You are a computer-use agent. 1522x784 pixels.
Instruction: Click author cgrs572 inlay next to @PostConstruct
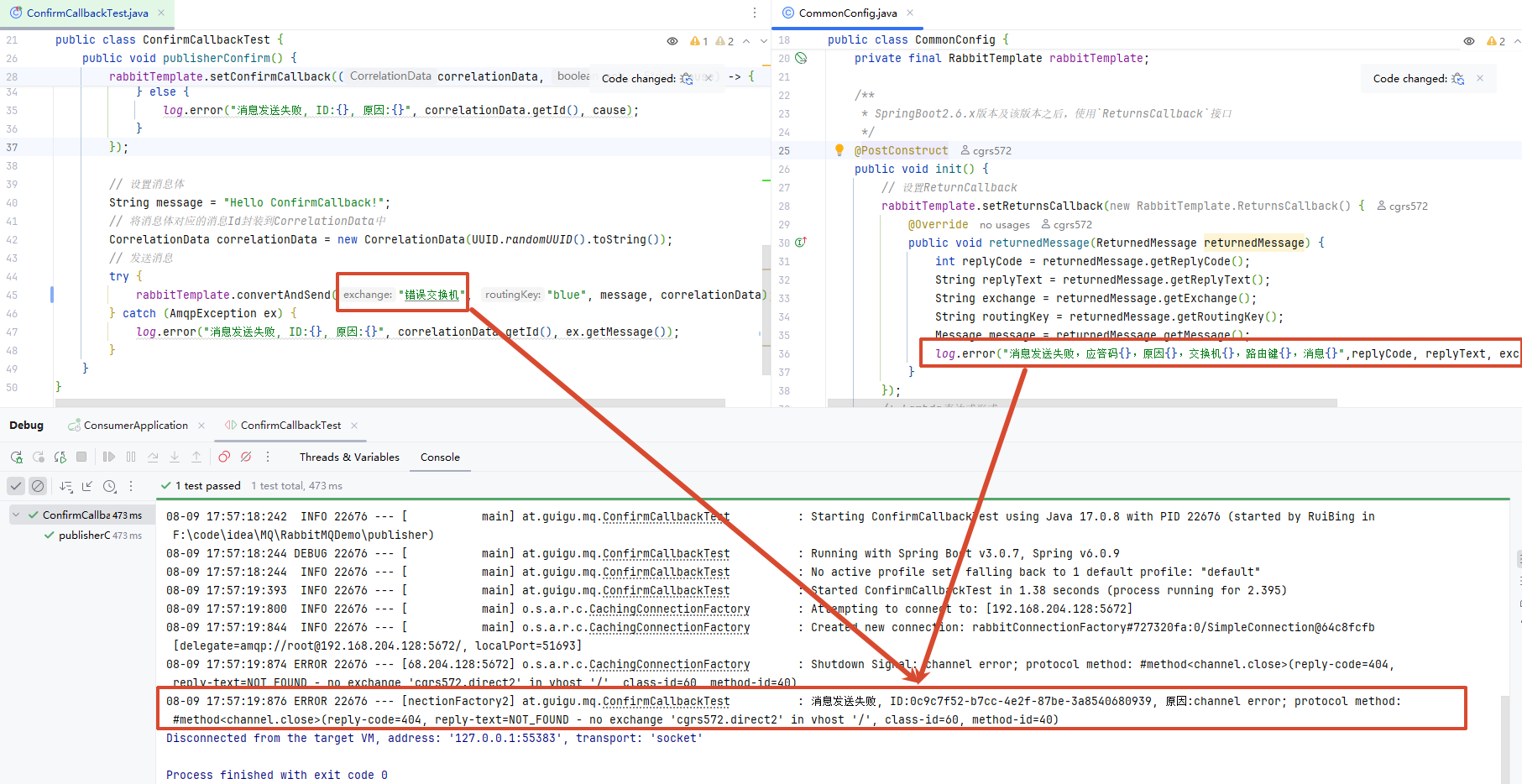pyautogui.click(x=986, y=151)
